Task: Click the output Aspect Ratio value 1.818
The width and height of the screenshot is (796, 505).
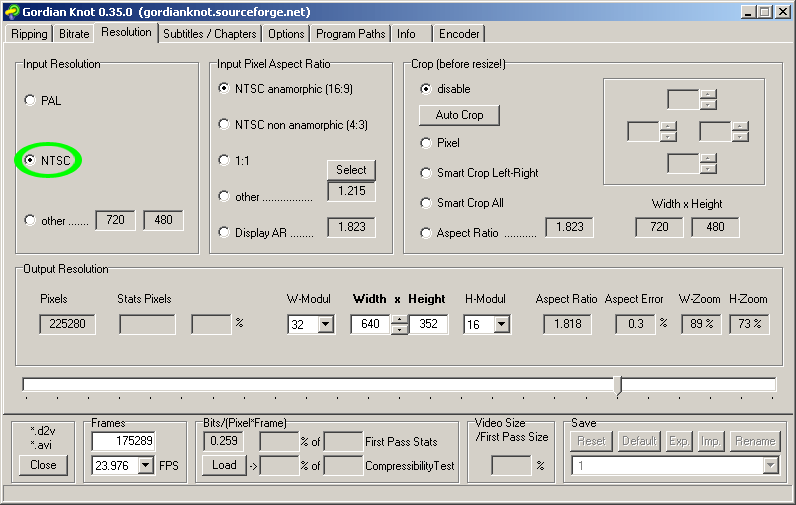Action: coord(567,324)
